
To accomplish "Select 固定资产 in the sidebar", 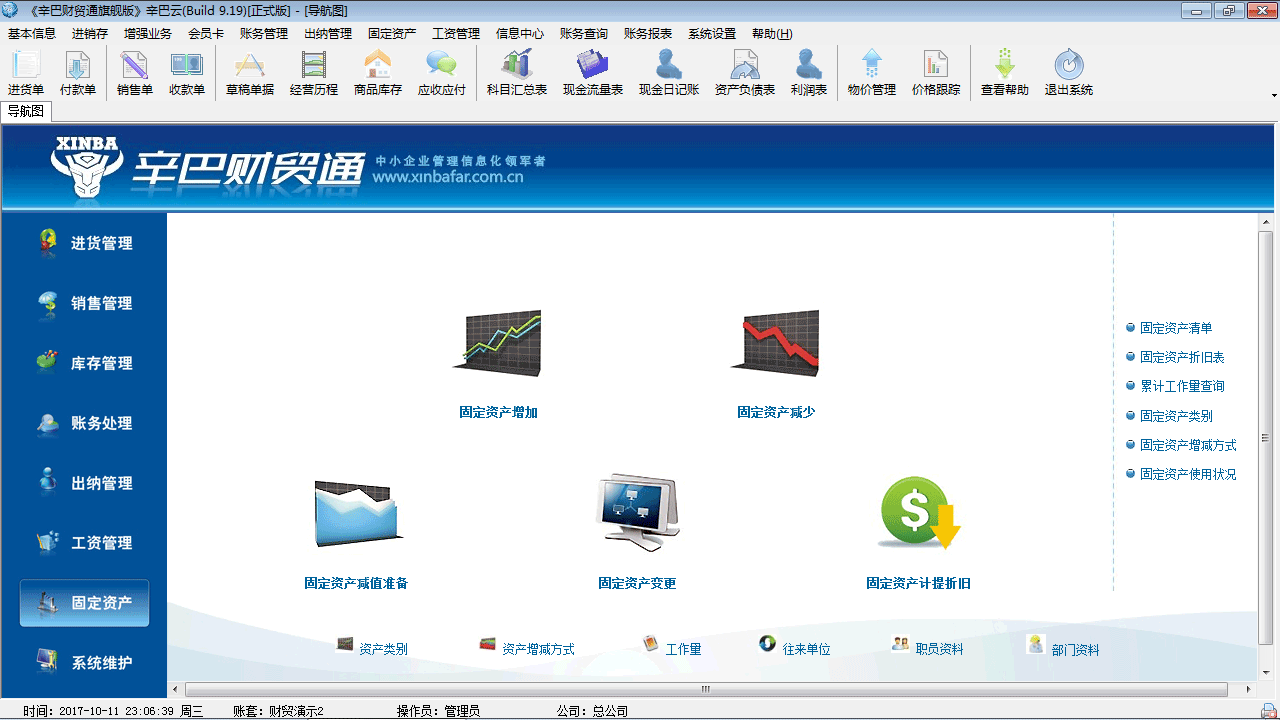I will click(x=84, y=603).
